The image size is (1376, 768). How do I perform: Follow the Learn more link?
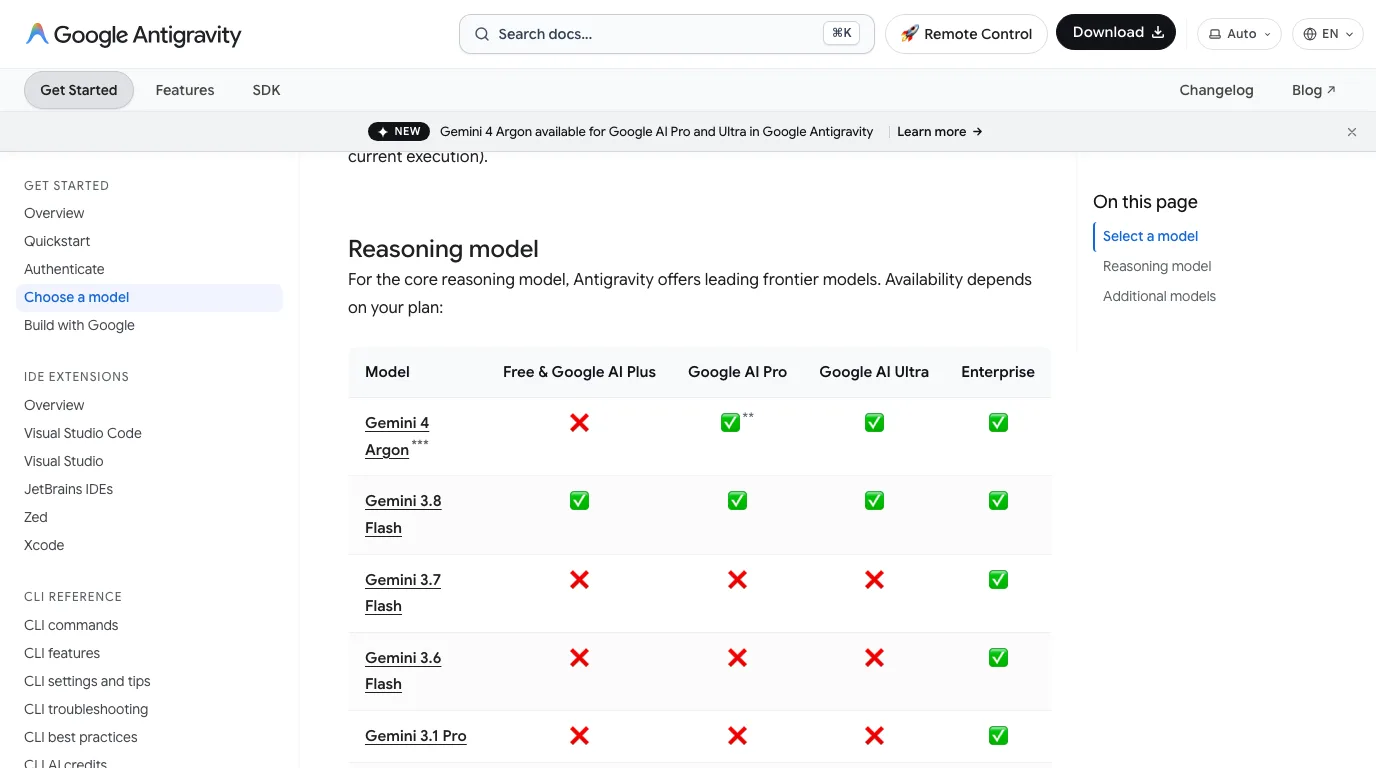(940, 132)
